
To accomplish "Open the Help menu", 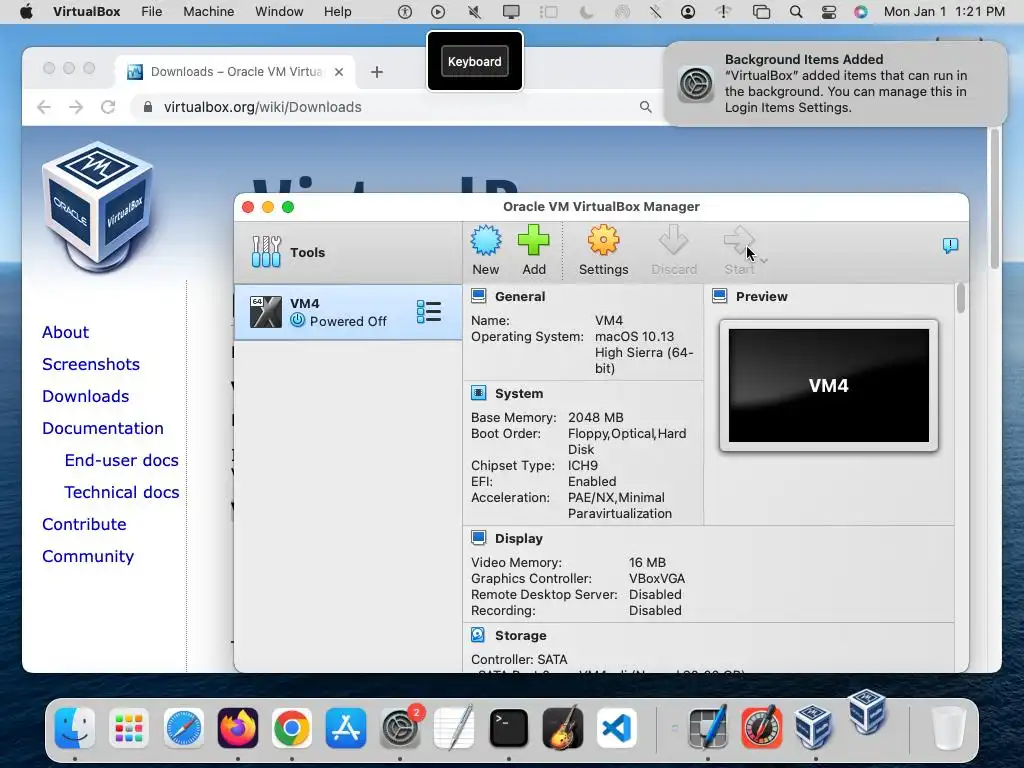I will [338, 12].
